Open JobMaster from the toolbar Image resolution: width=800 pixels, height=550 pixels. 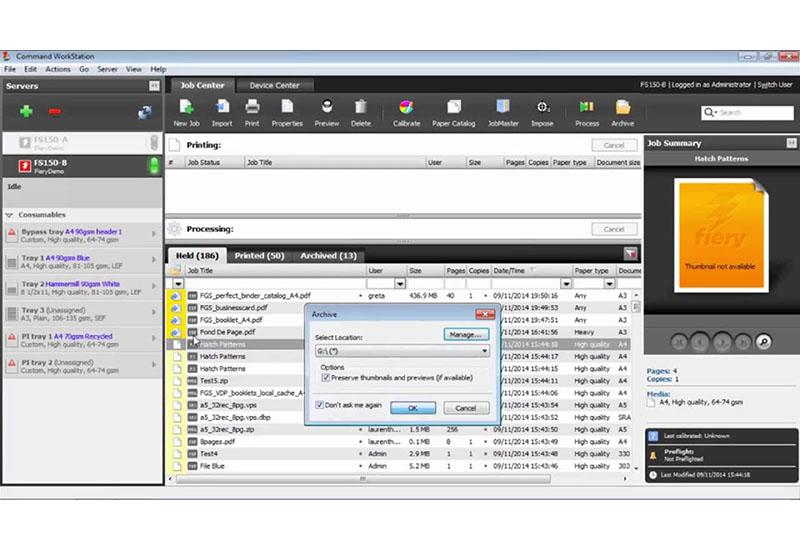[502, 108]
